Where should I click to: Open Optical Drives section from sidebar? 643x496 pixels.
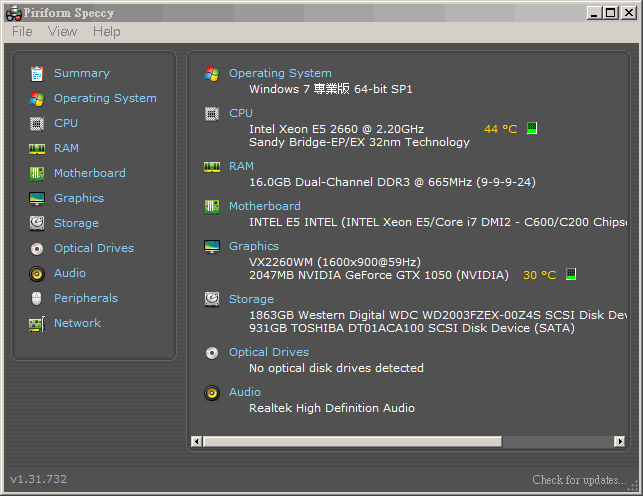94,248
